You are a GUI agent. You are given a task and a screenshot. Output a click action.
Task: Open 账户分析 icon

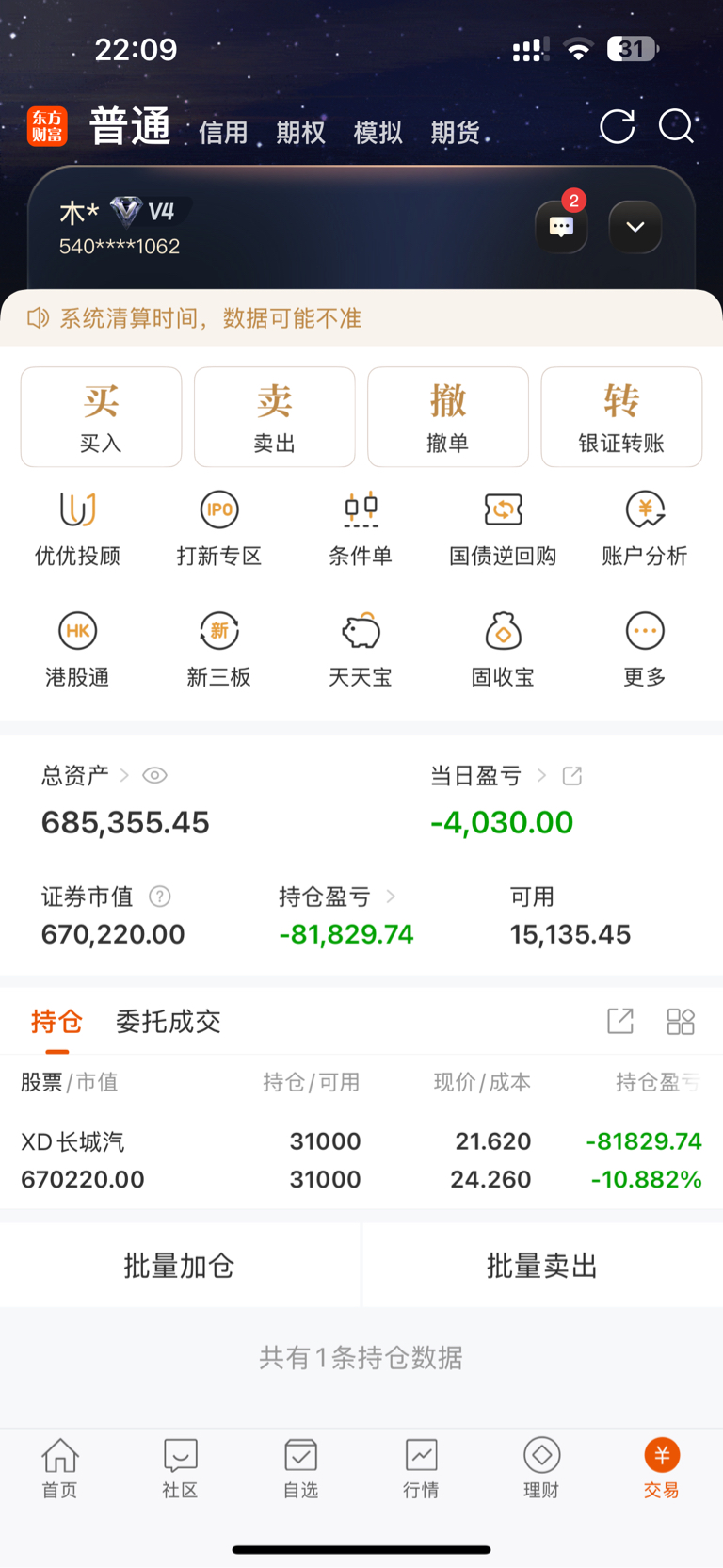pos(645,509)
